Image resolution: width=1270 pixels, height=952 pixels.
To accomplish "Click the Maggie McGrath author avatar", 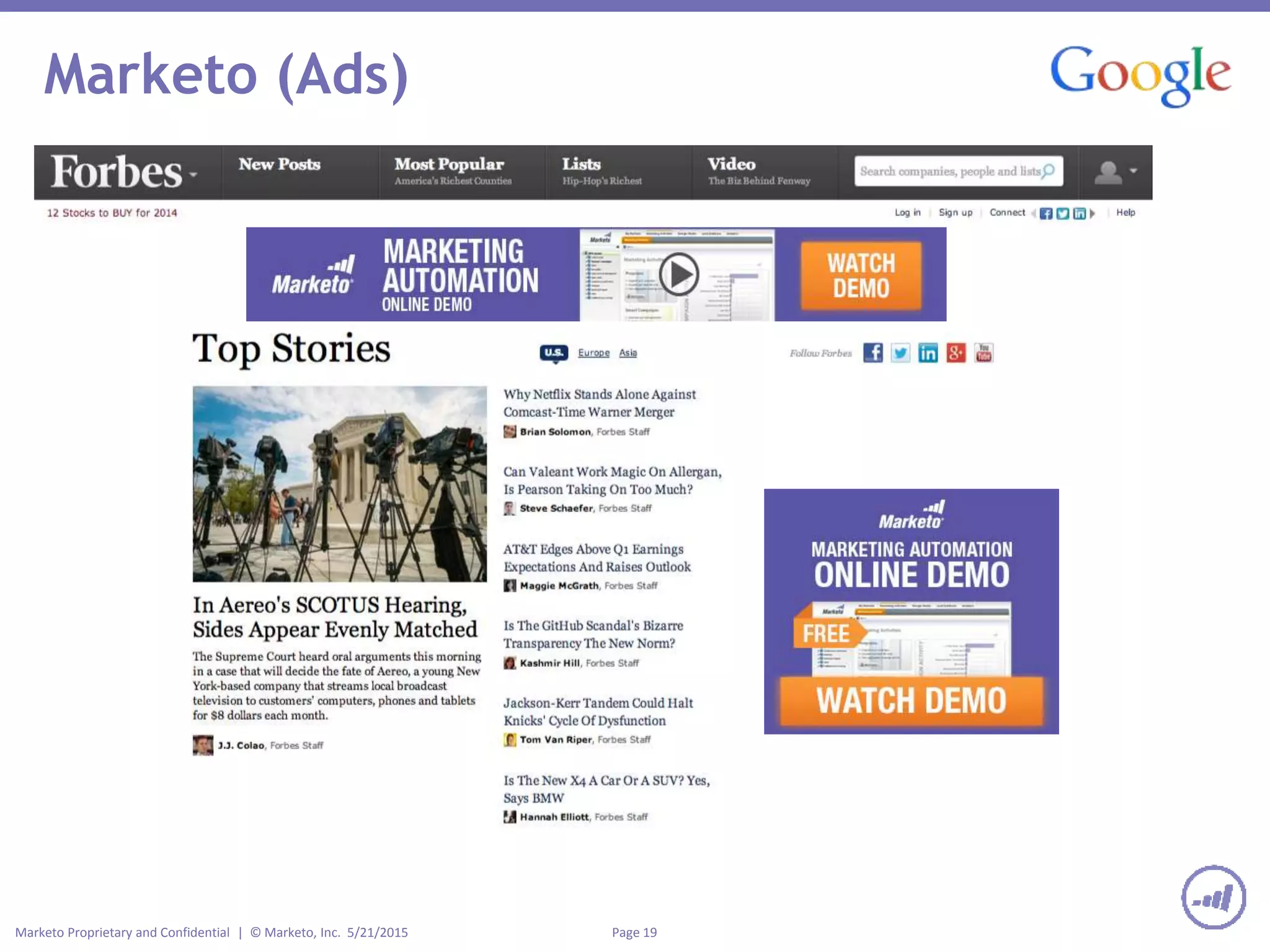I will 510,586.
